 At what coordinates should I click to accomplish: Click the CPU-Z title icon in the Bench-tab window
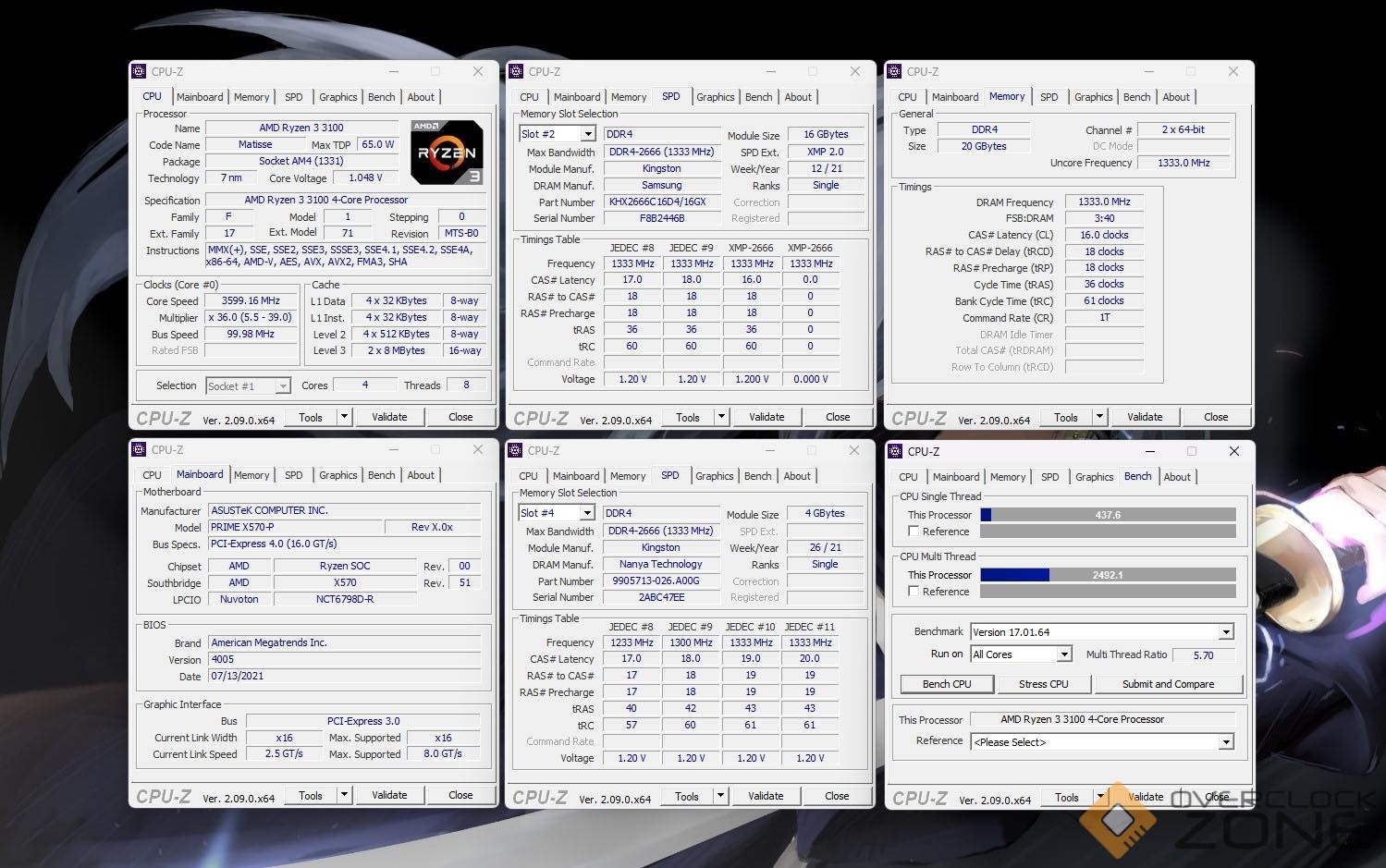point(895,451)
